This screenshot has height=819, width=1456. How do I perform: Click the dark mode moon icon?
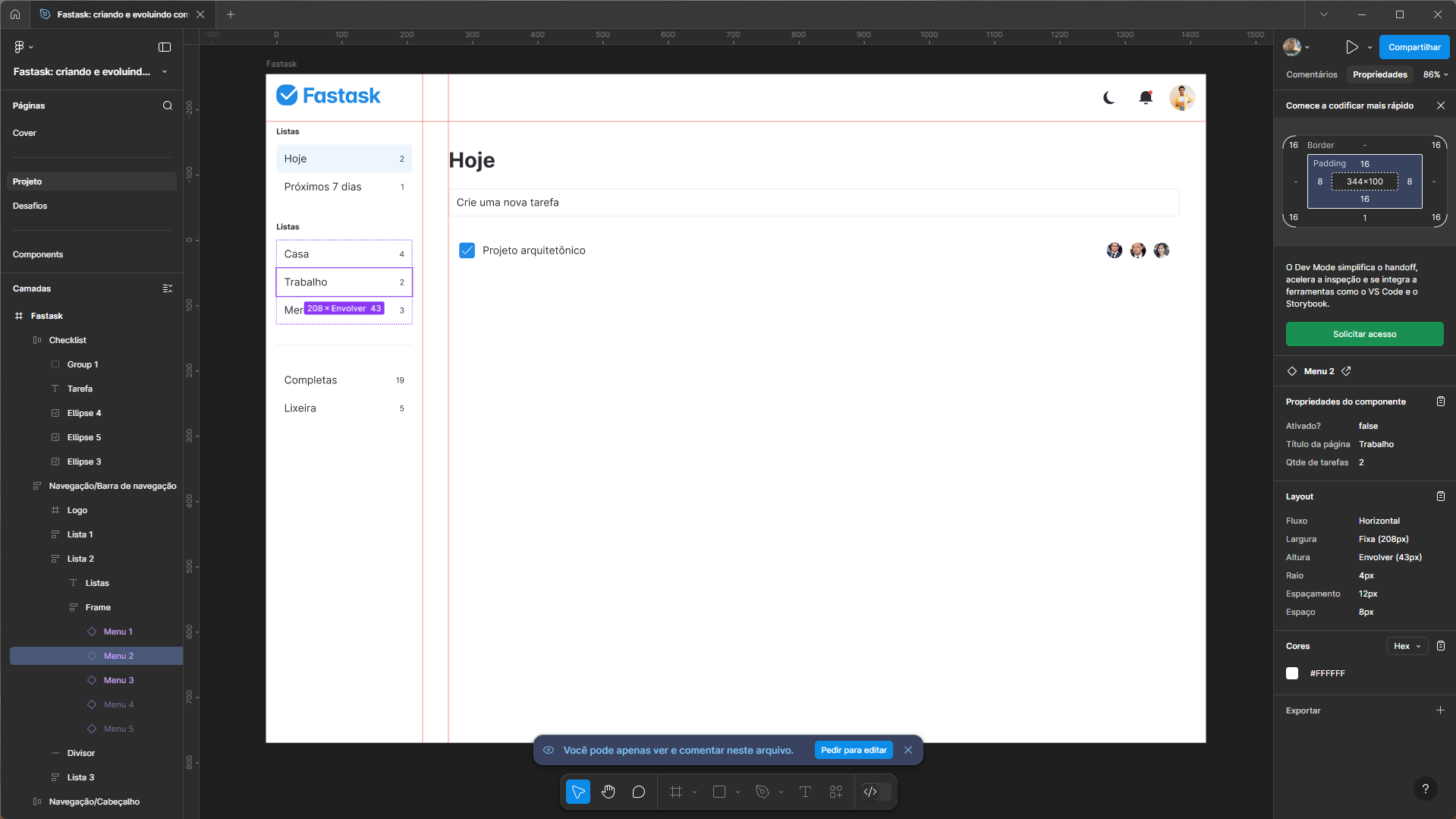click(1109, 98)
